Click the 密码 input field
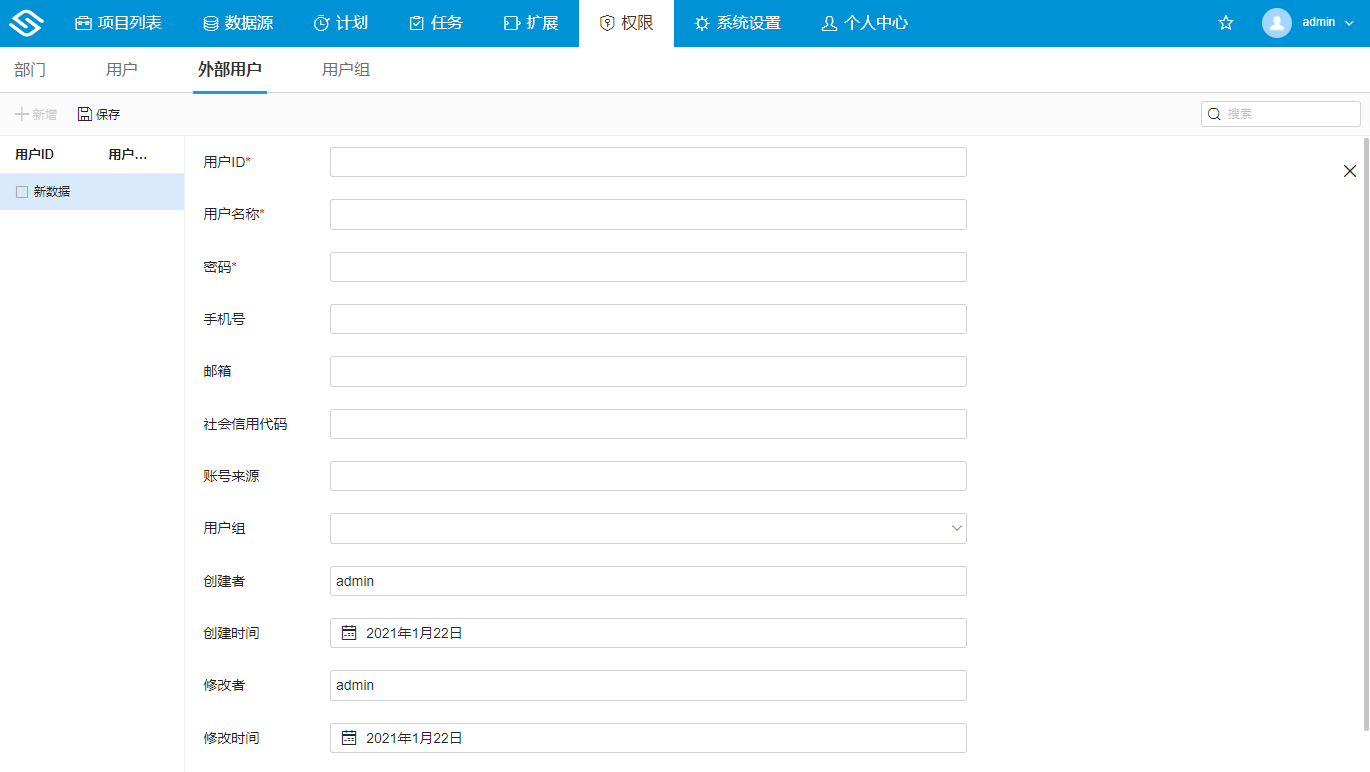Image resolution: width=1370 pixels, height=772 pixels. [x=648, y=267]
